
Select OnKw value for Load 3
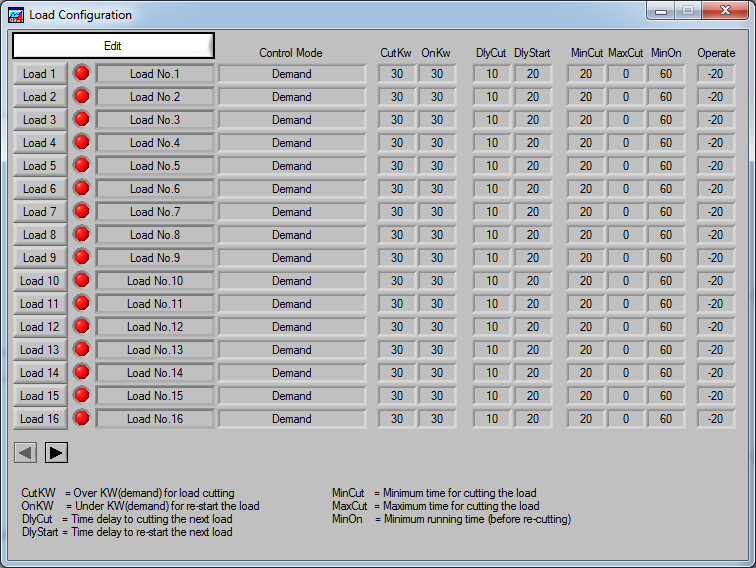[437, 120]
